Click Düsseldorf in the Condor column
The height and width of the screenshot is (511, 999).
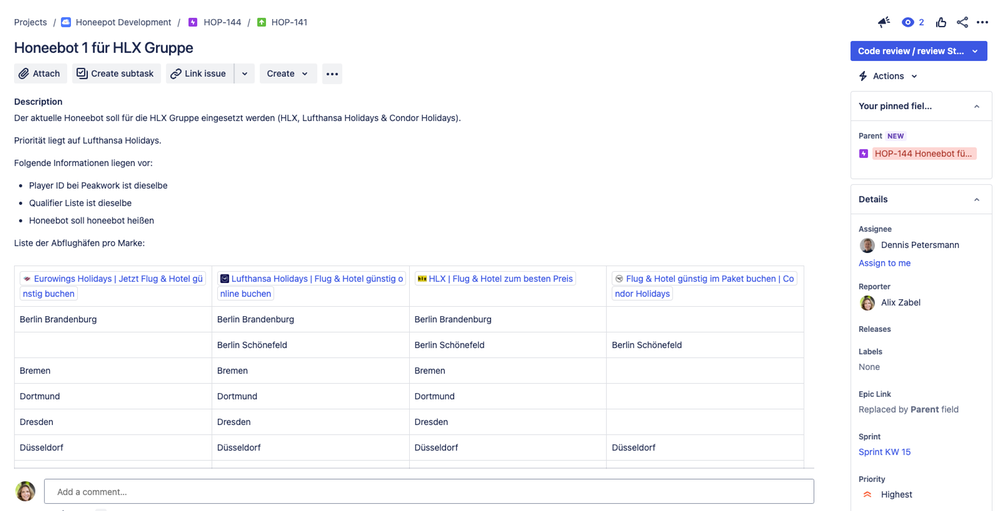click(x=633, y=448)
